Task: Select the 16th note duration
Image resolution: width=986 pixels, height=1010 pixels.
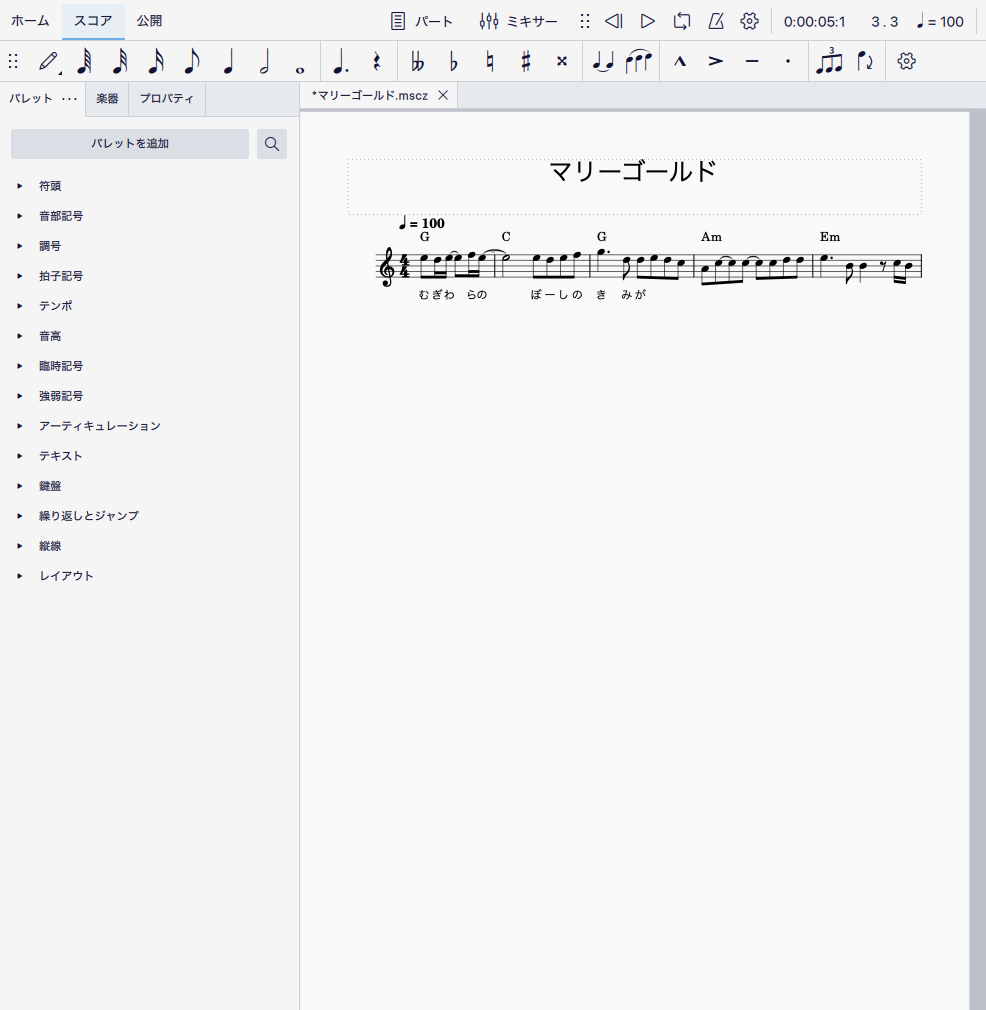Action: 156,61
